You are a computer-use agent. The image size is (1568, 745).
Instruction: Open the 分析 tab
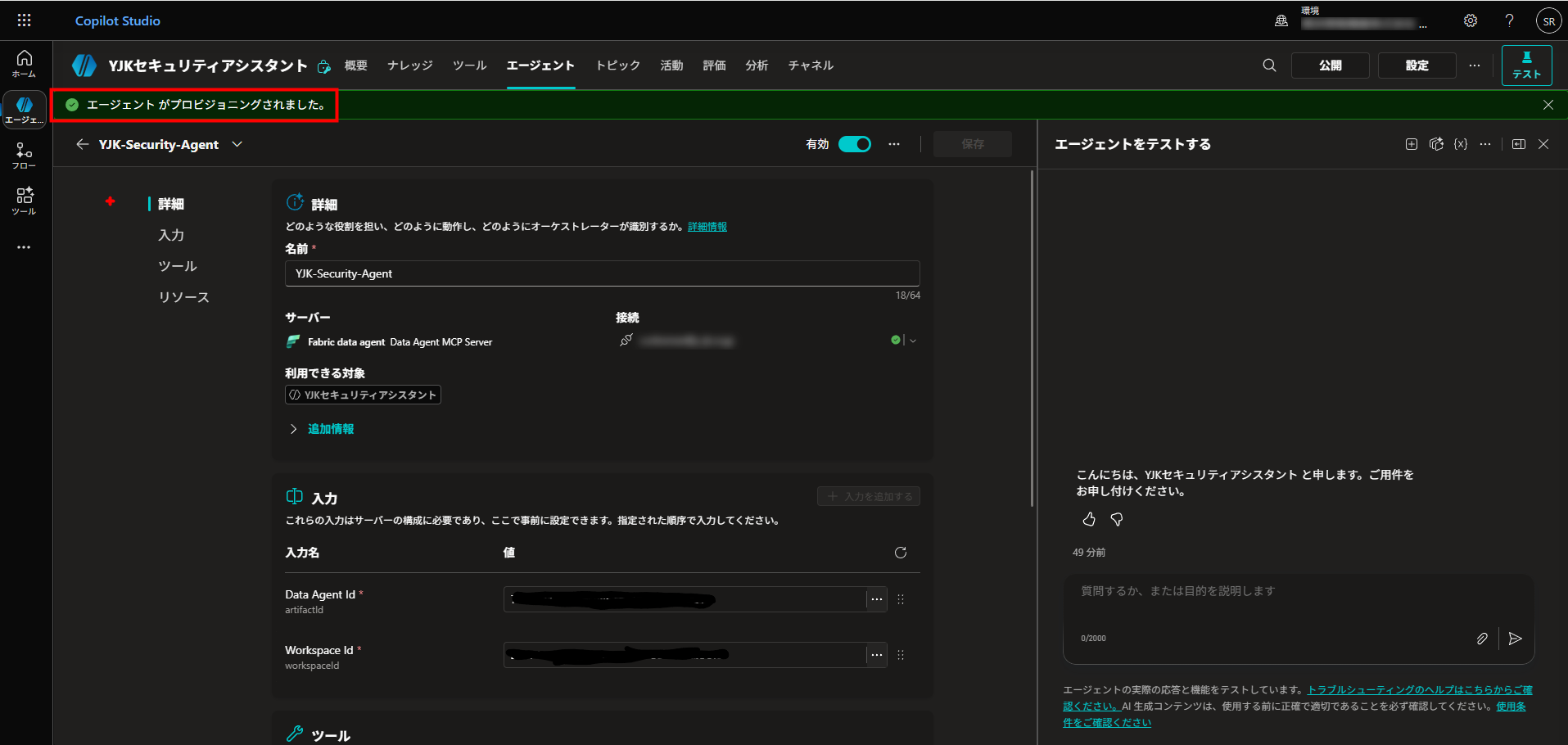(x=757, y=65)
